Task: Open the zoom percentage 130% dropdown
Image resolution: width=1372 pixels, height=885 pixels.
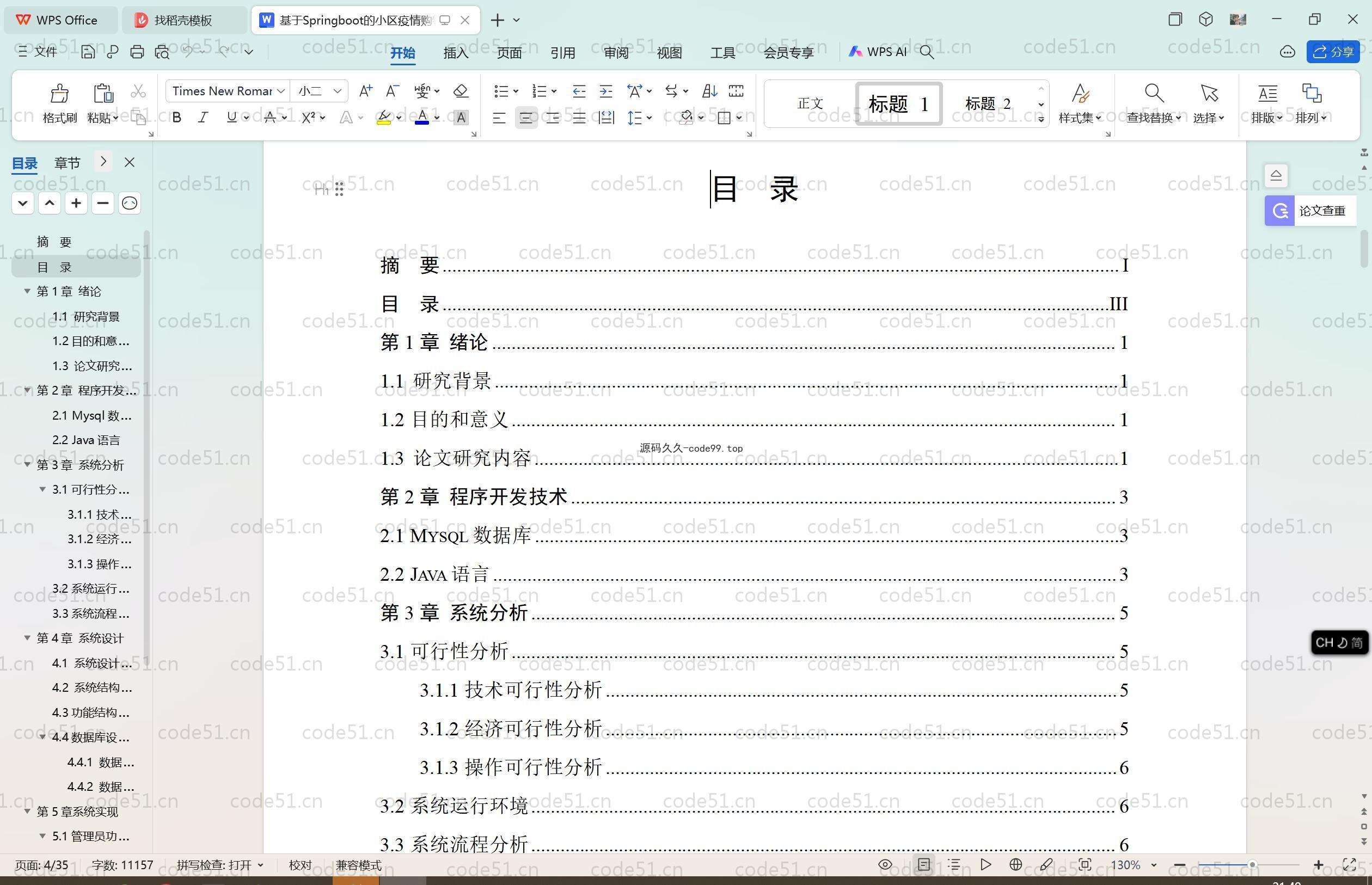Action: (x=1154, y=865)
